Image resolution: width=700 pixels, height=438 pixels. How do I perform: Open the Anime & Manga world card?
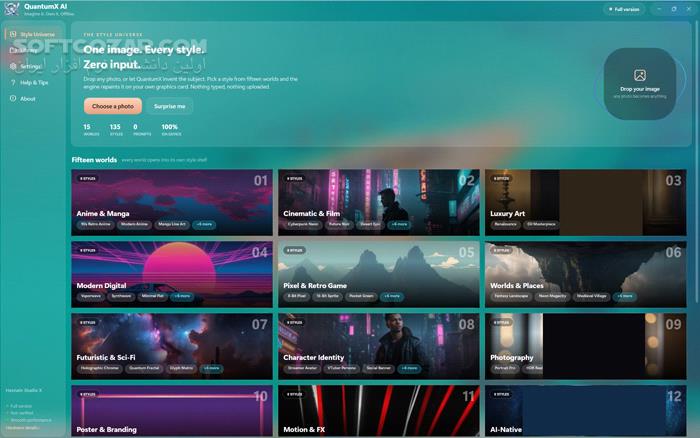click(172, 202)
